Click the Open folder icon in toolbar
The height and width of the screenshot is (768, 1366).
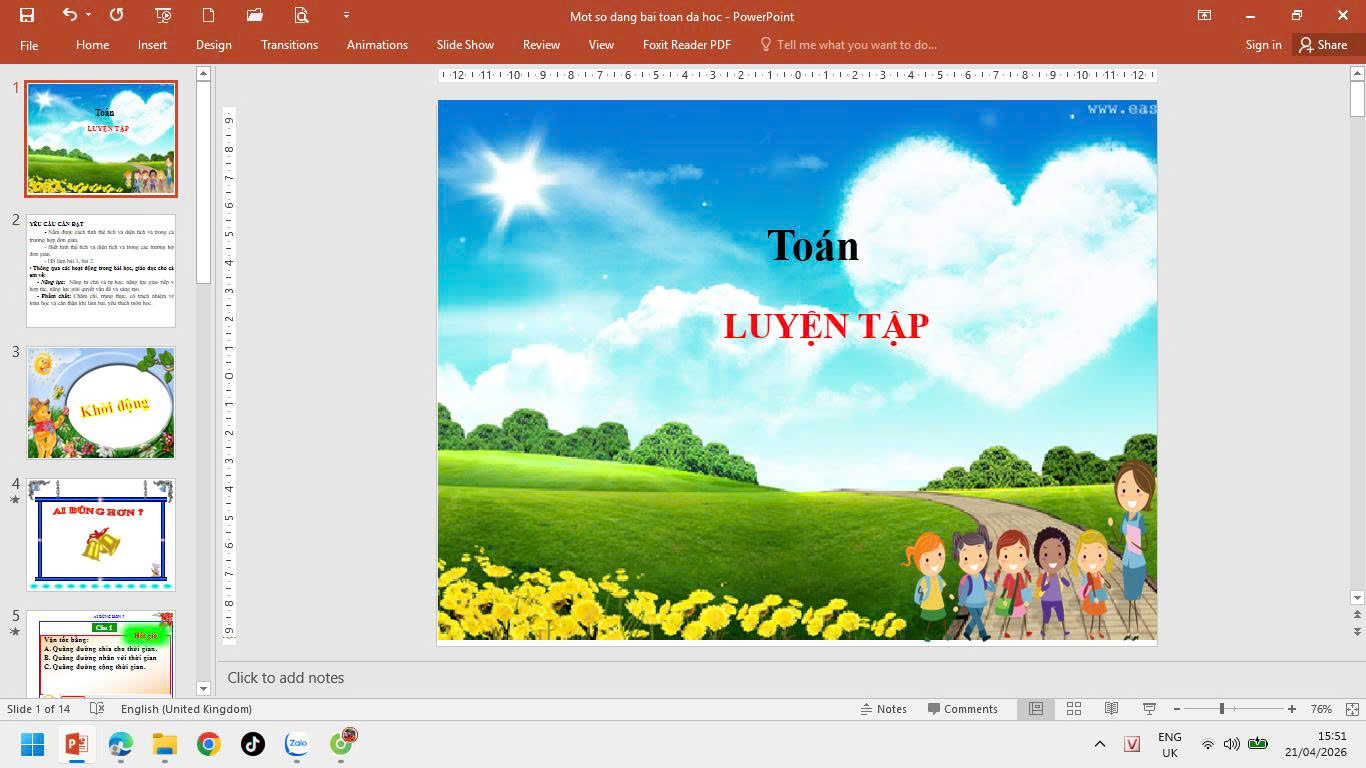(x=254, y=15)
